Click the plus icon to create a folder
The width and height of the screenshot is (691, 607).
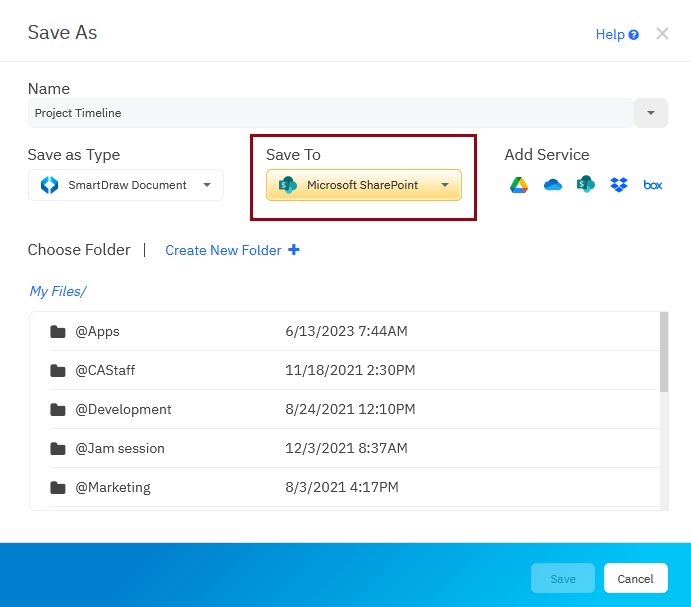tap(294, 250)
